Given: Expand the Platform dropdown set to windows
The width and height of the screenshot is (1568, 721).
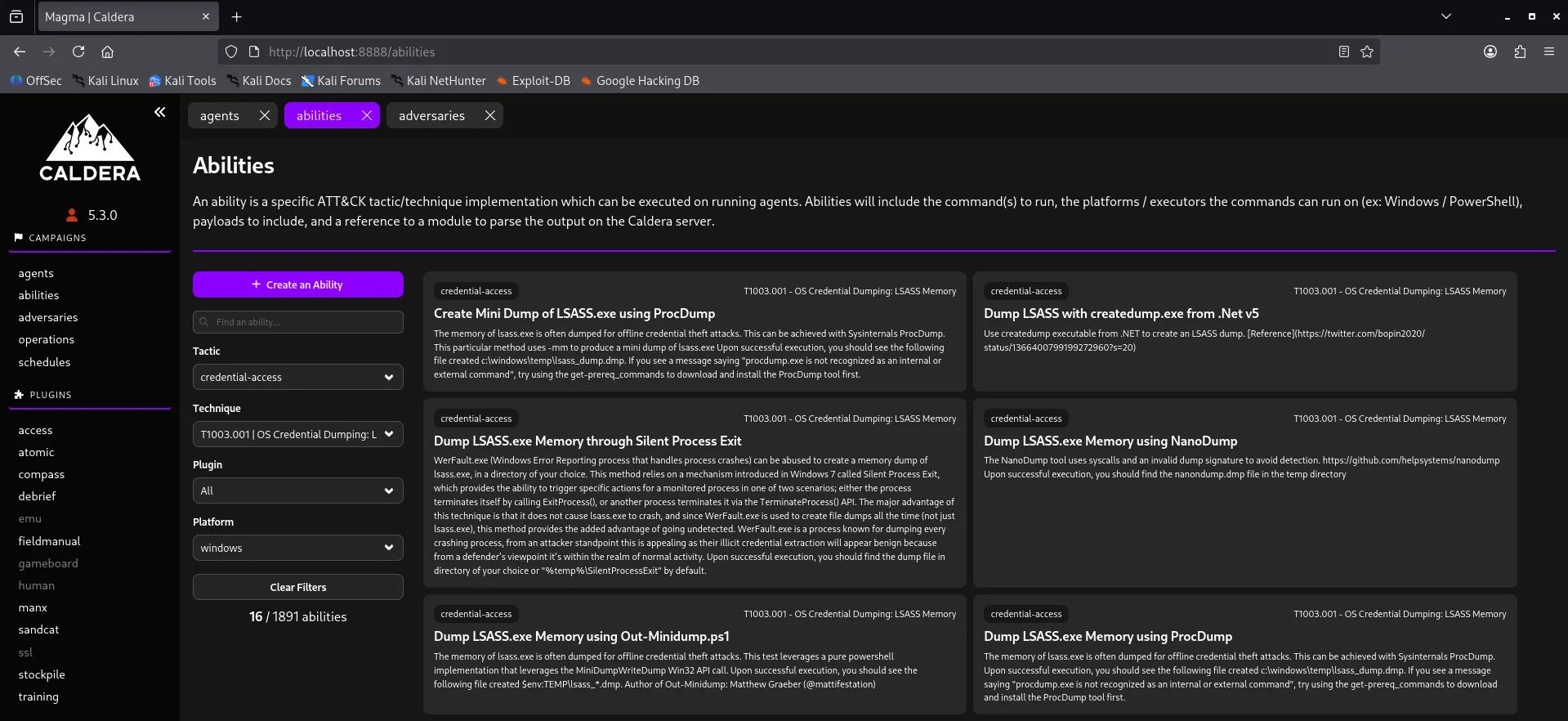Looking at the screenshot, I should tap(297, 548).
